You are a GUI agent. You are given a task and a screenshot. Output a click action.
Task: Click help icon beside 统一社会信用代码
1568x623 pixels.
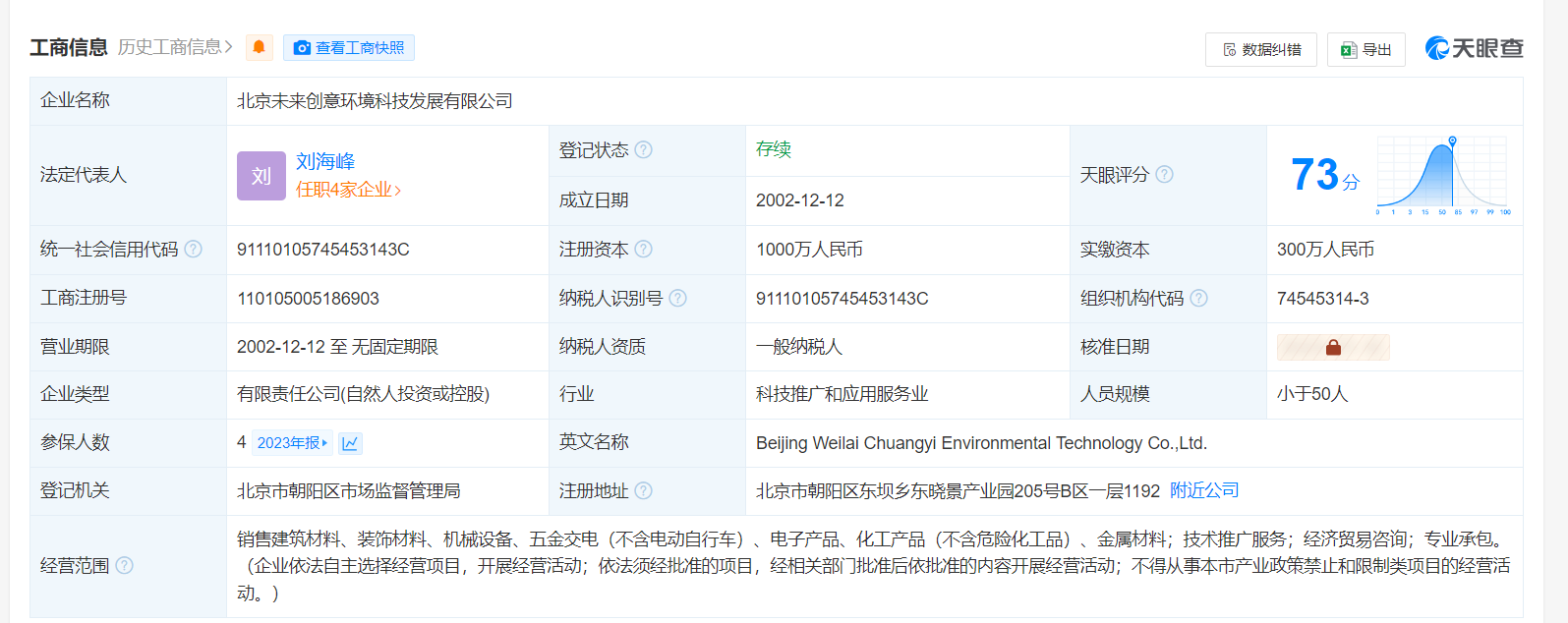pyautogui.click(x=194, y=250)
